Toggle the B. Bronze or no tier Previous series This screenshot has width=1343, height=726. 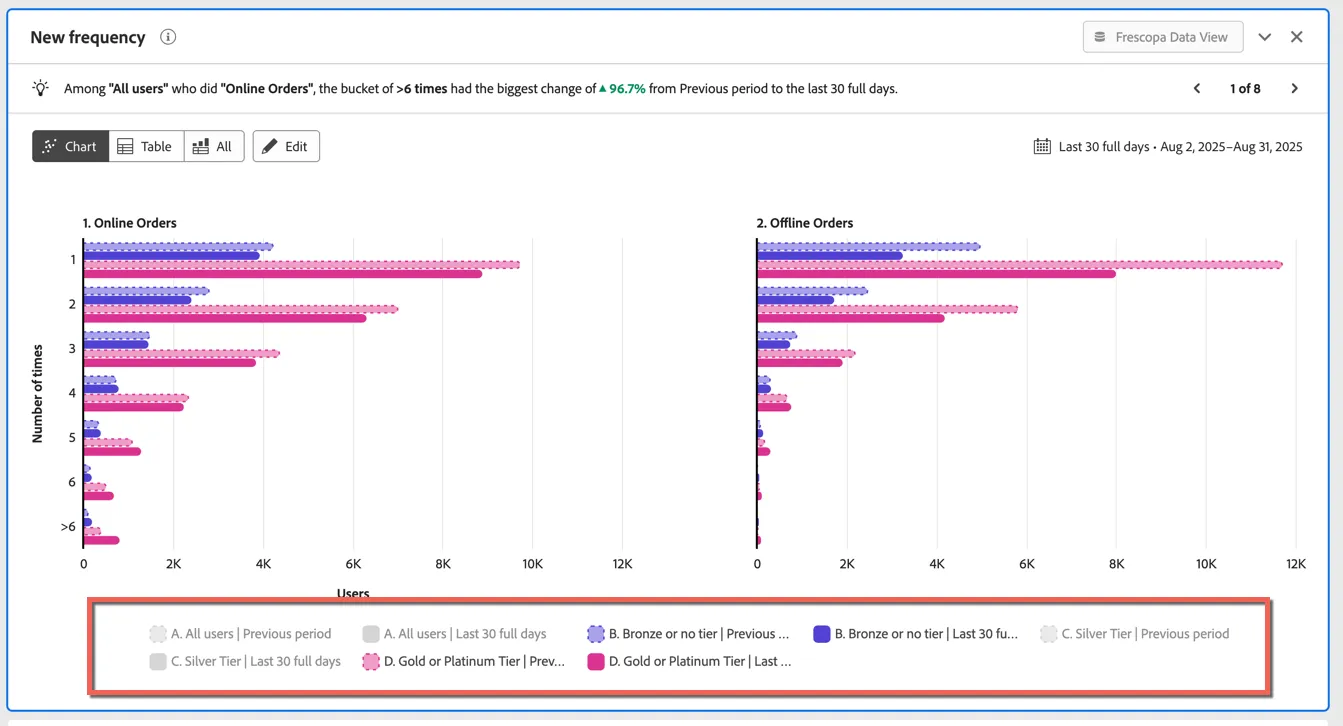(688, 633)
